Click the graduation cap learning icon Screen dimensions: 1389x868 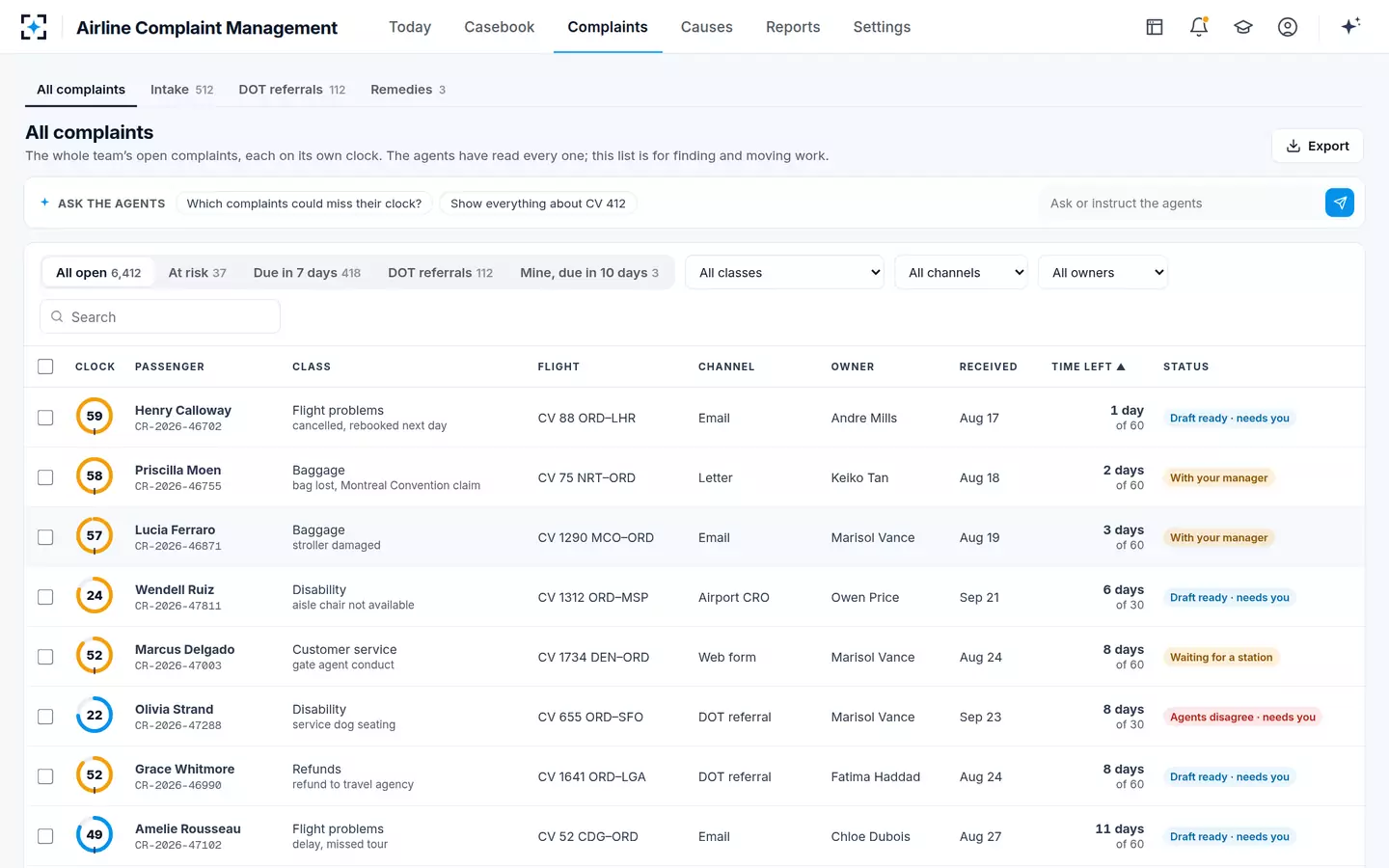coord(1243,27)
